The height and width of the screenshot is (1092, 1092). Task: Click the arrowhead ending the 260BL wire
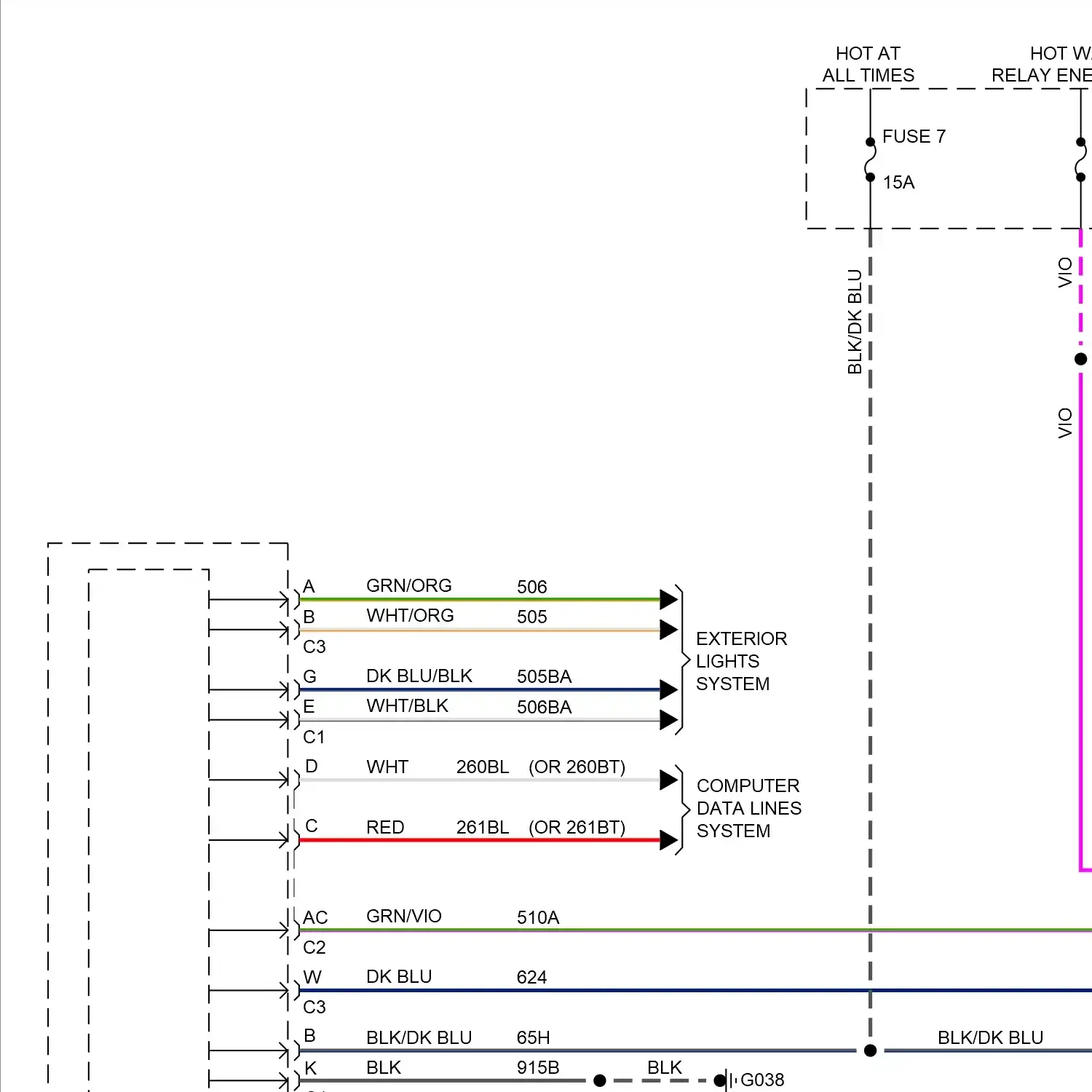click(x=668, y=780)
